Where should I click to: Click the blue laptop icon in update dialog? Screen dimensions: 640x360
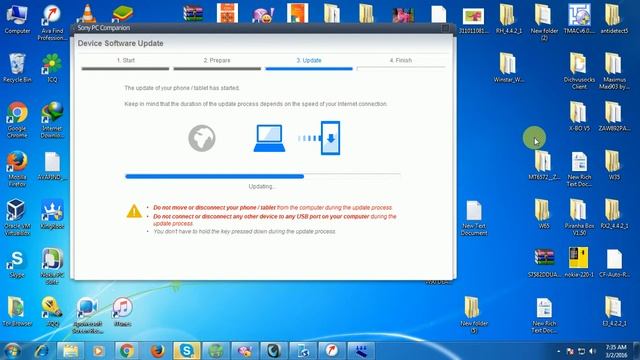tap(269, 138)
